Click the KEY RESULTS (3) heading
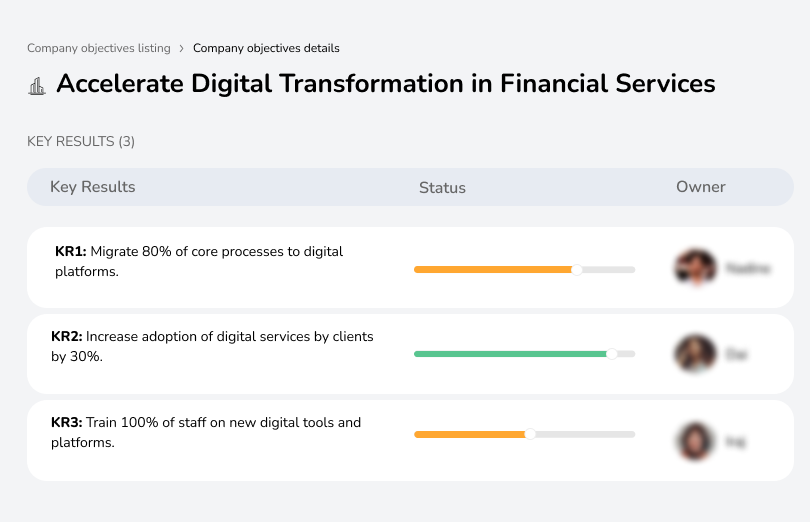The image size is (810, 522). tap(81, 142)
